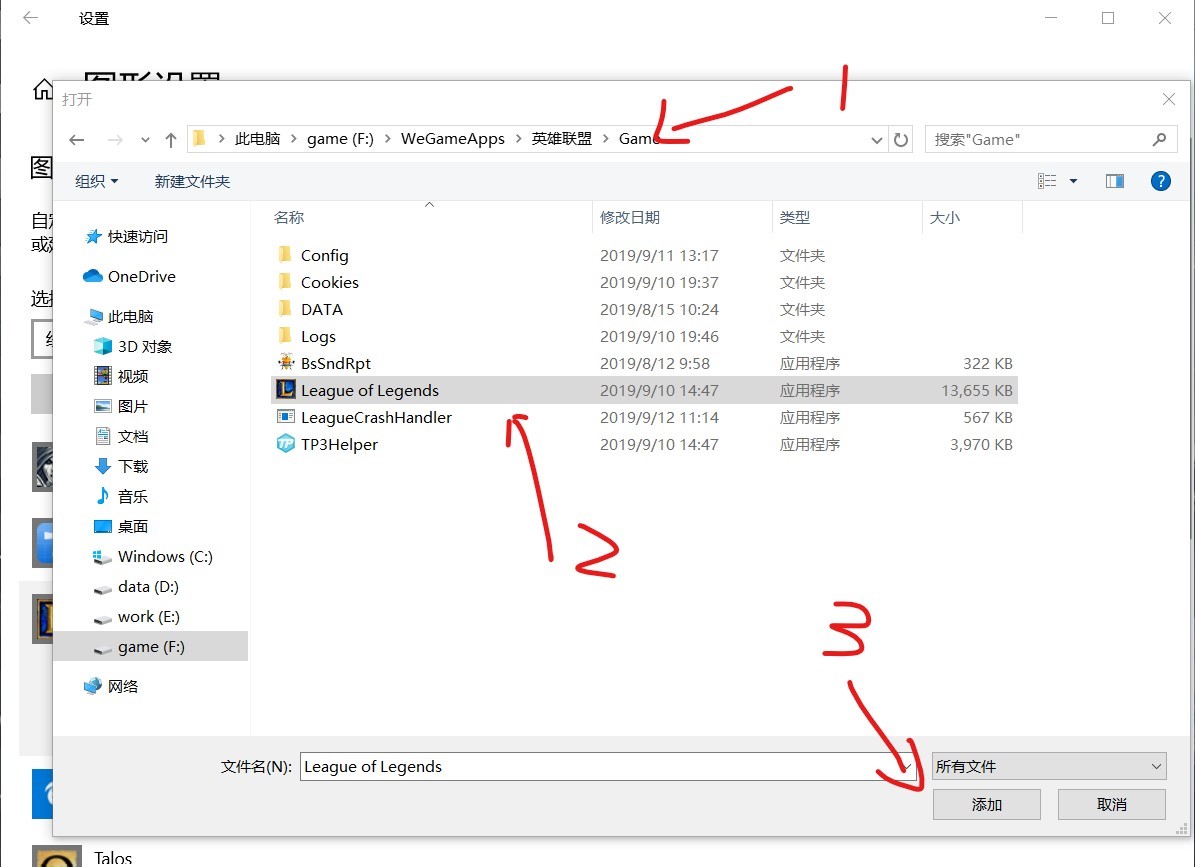Sort files by 名称 column

tap(289, 217)
